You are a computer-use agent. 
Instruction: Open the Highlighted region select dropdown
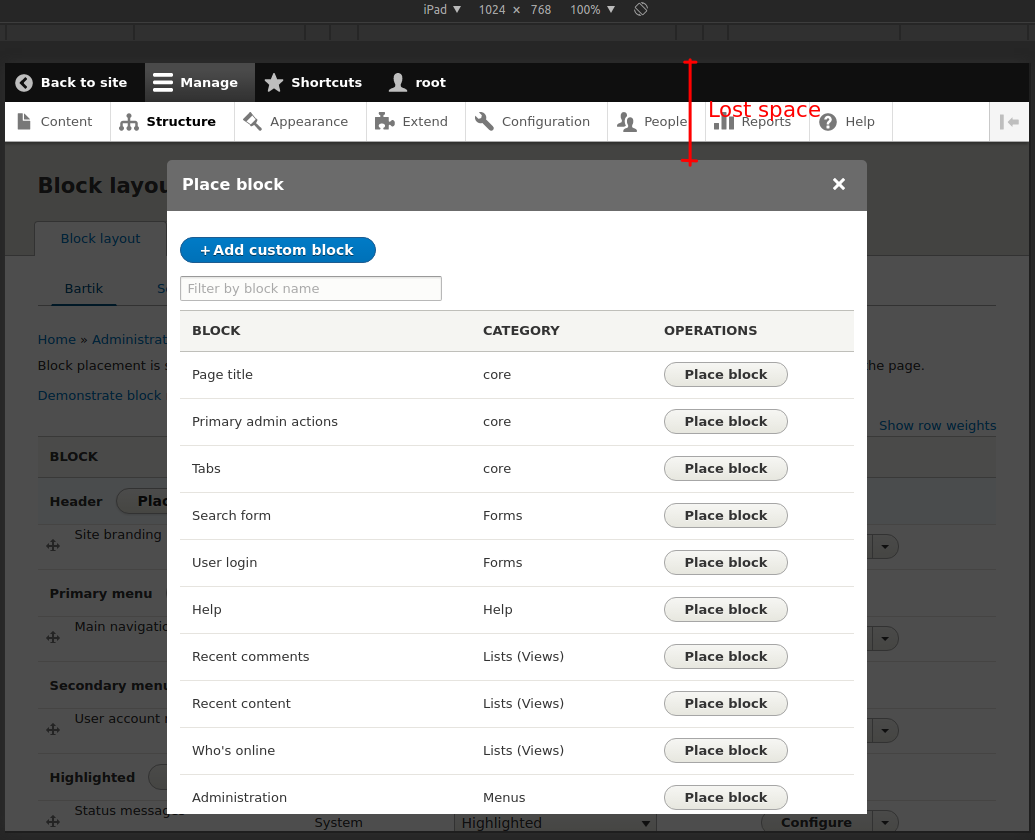click(x=555, y=823)
